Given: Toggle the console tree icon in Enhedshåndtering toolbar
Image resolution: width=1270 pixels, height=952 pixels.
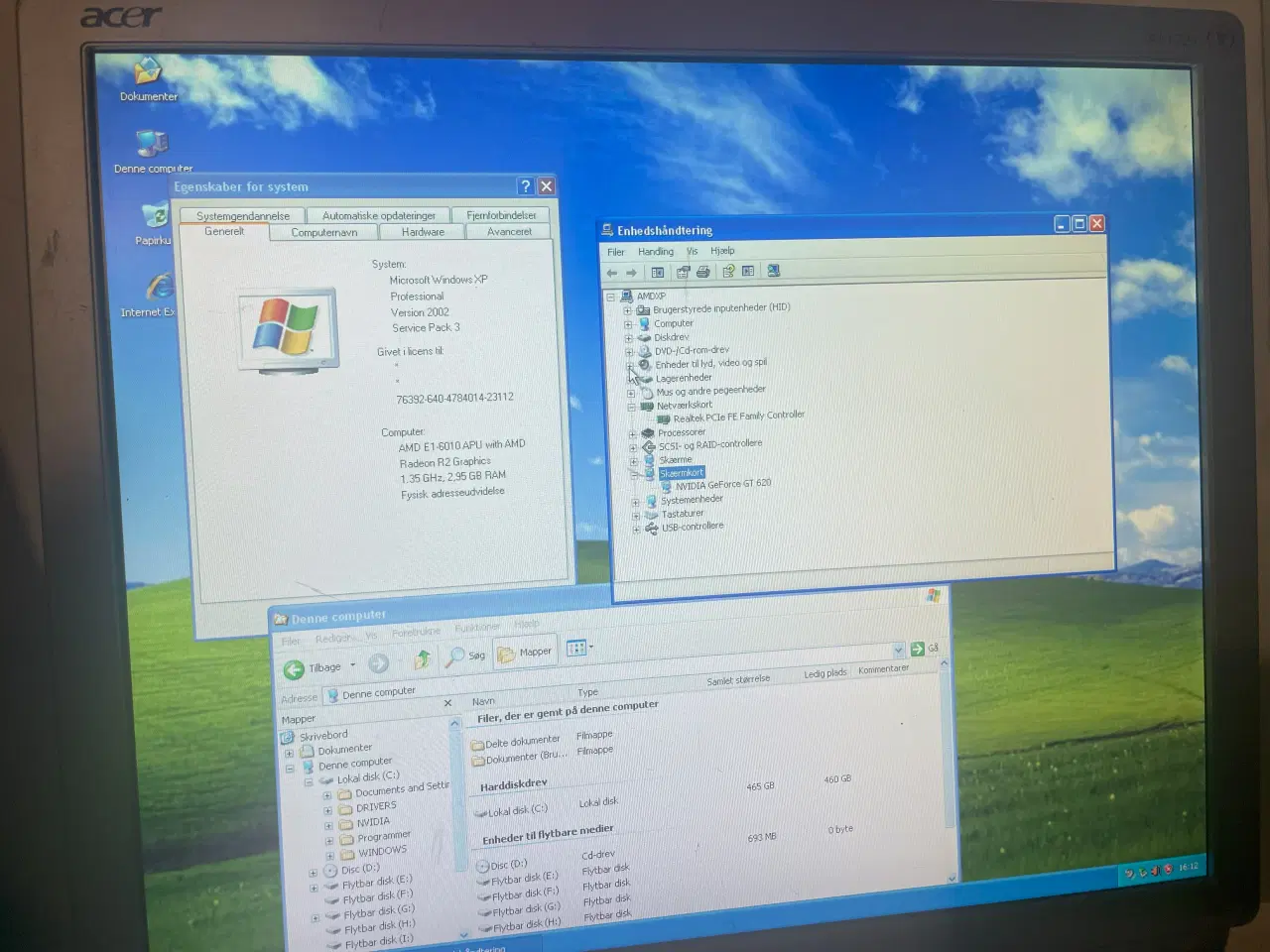Looking at the screenshot, I should [658, 272].
